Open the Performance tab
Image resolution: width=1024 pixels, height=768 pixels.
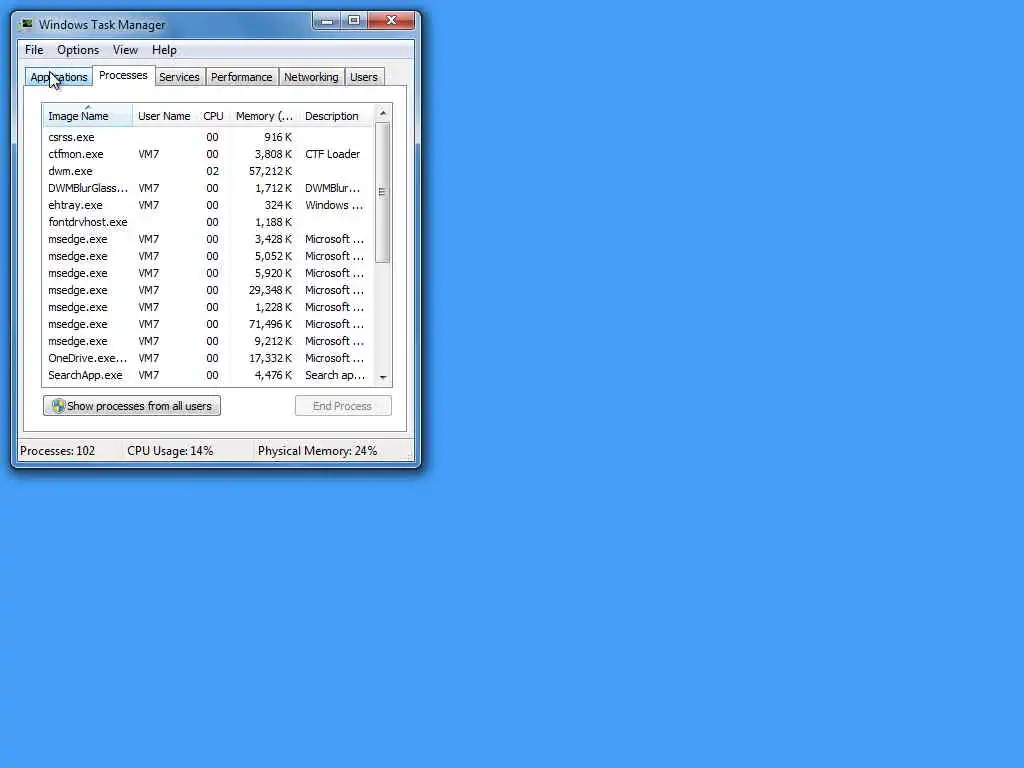[x=242, y=77]
